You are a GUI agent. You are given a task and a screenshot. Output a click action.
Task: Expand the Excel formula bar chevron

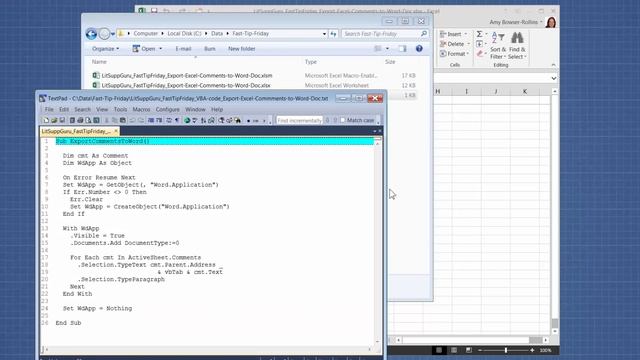coord(553,78)
